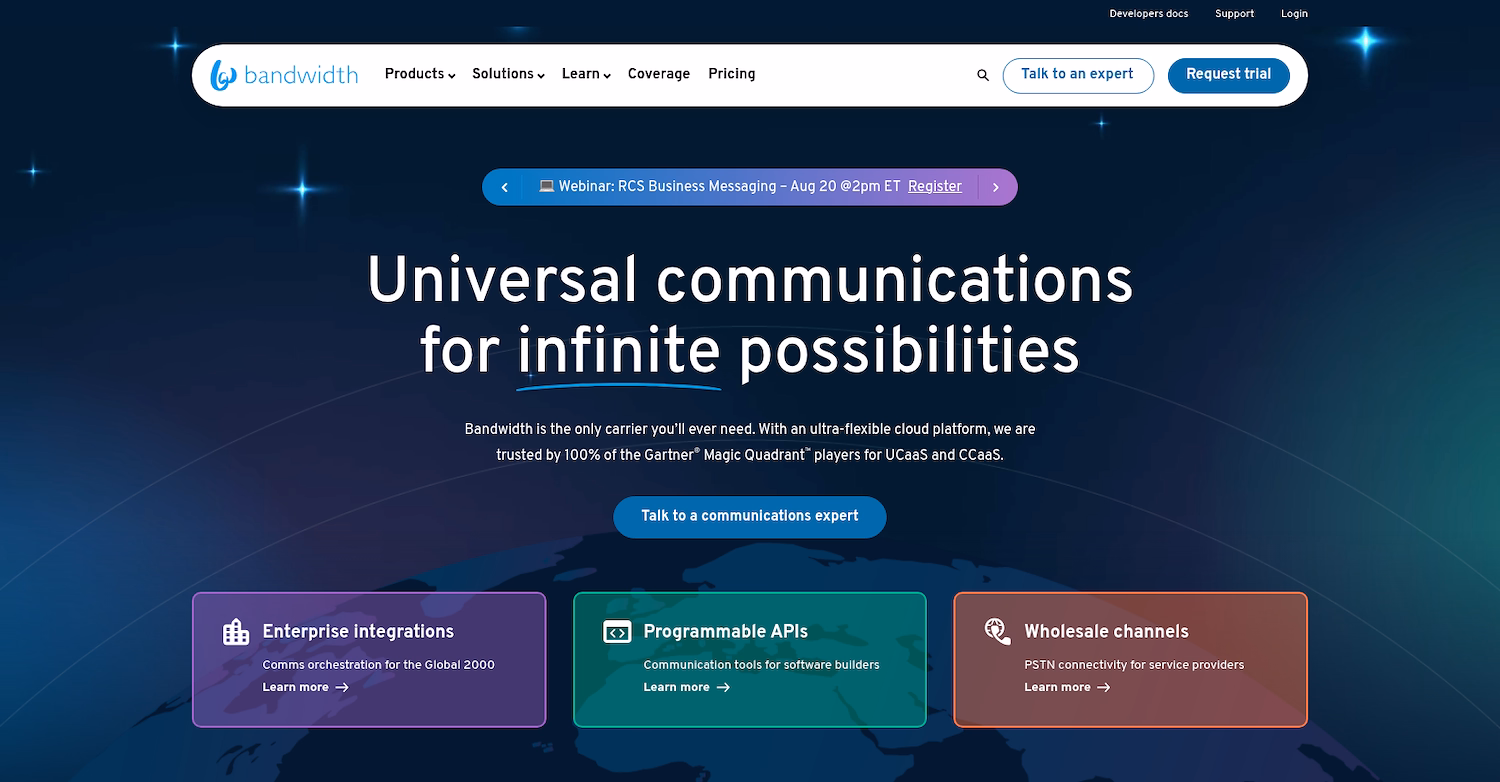Click arrow beside Programmable APIs Learn more
1500x782 pixels.
[723, 688]
